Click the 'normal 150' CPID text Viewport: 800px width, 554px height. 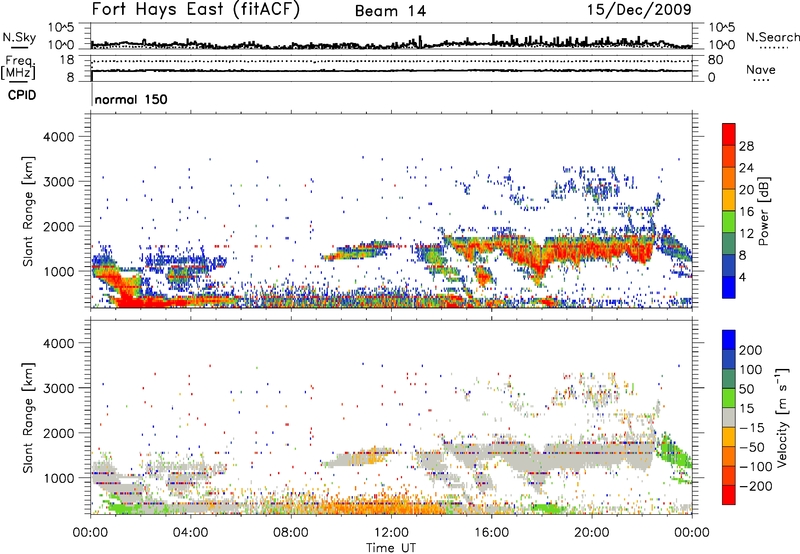click(x=131, y=99)
